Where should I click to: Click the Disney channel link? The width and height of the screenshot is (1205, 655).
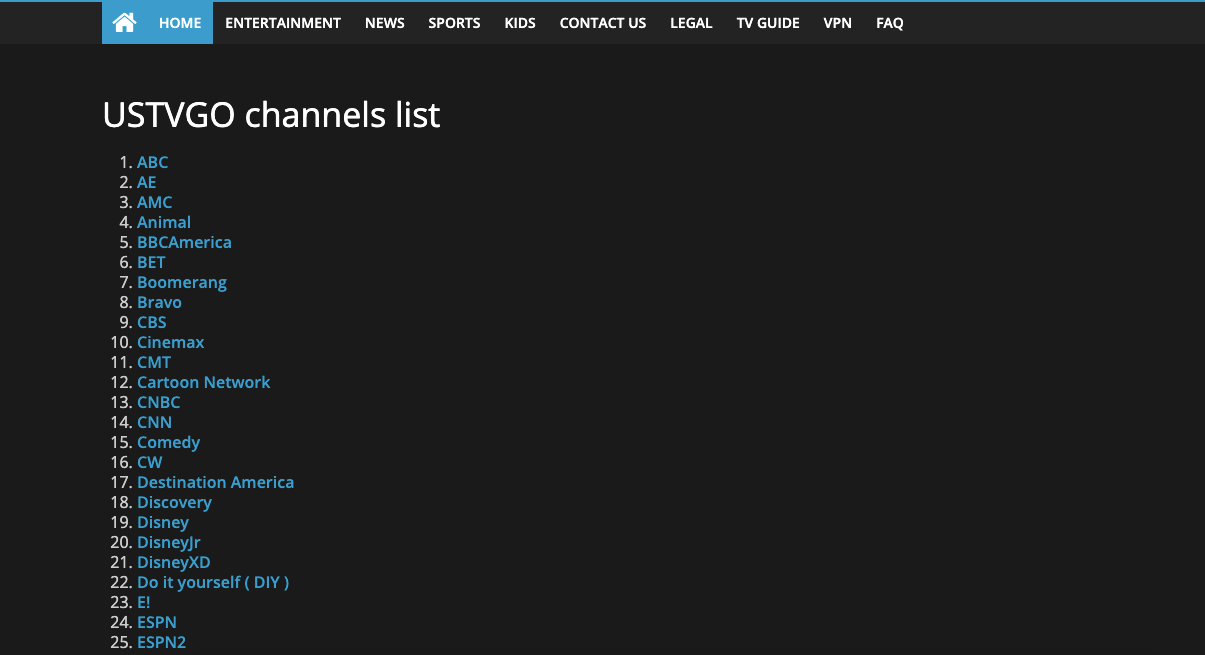pos(163,522)
